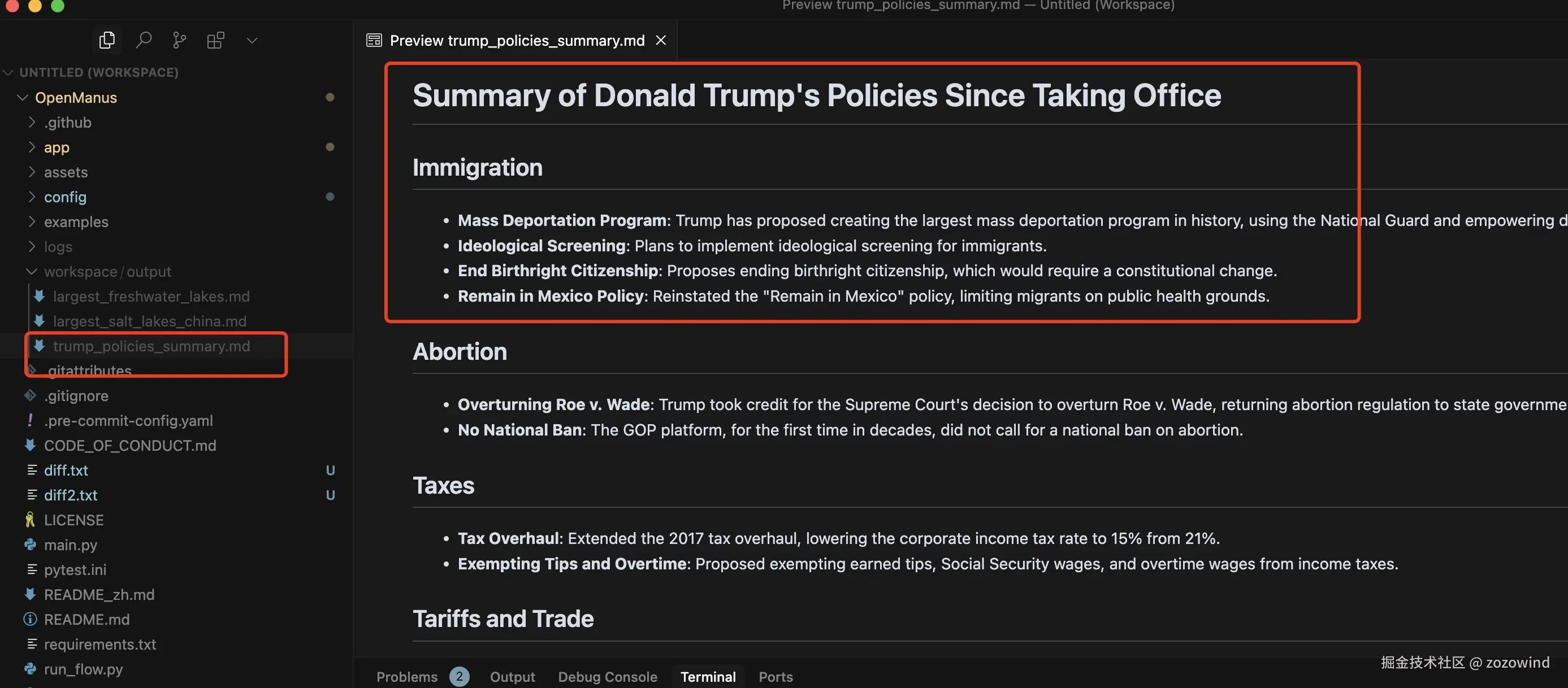Viewport: 1568px width, 688px height.
Task: Switch to the Output tab
Action: (x=512, y=677)
